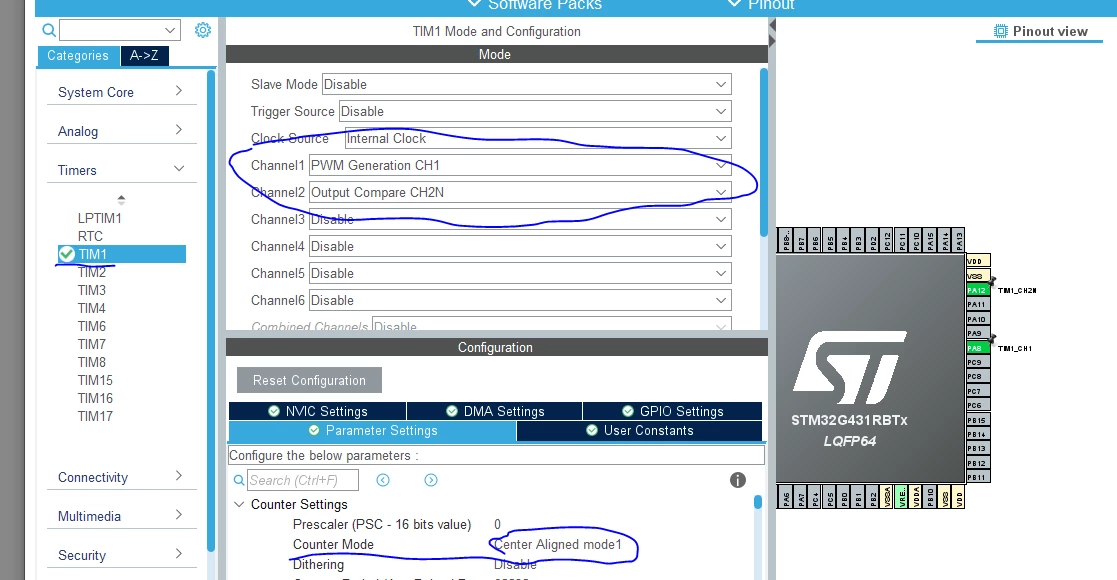Click the Reset Configuration button

pyautogui.click(x=309, y=380)
